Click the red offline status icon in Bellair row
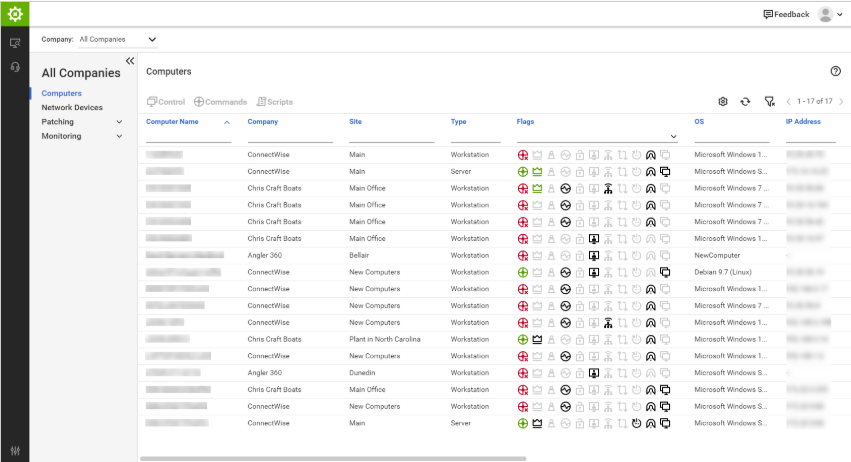Viewport: 851px width, 462px height. click(x=523, y=255)
